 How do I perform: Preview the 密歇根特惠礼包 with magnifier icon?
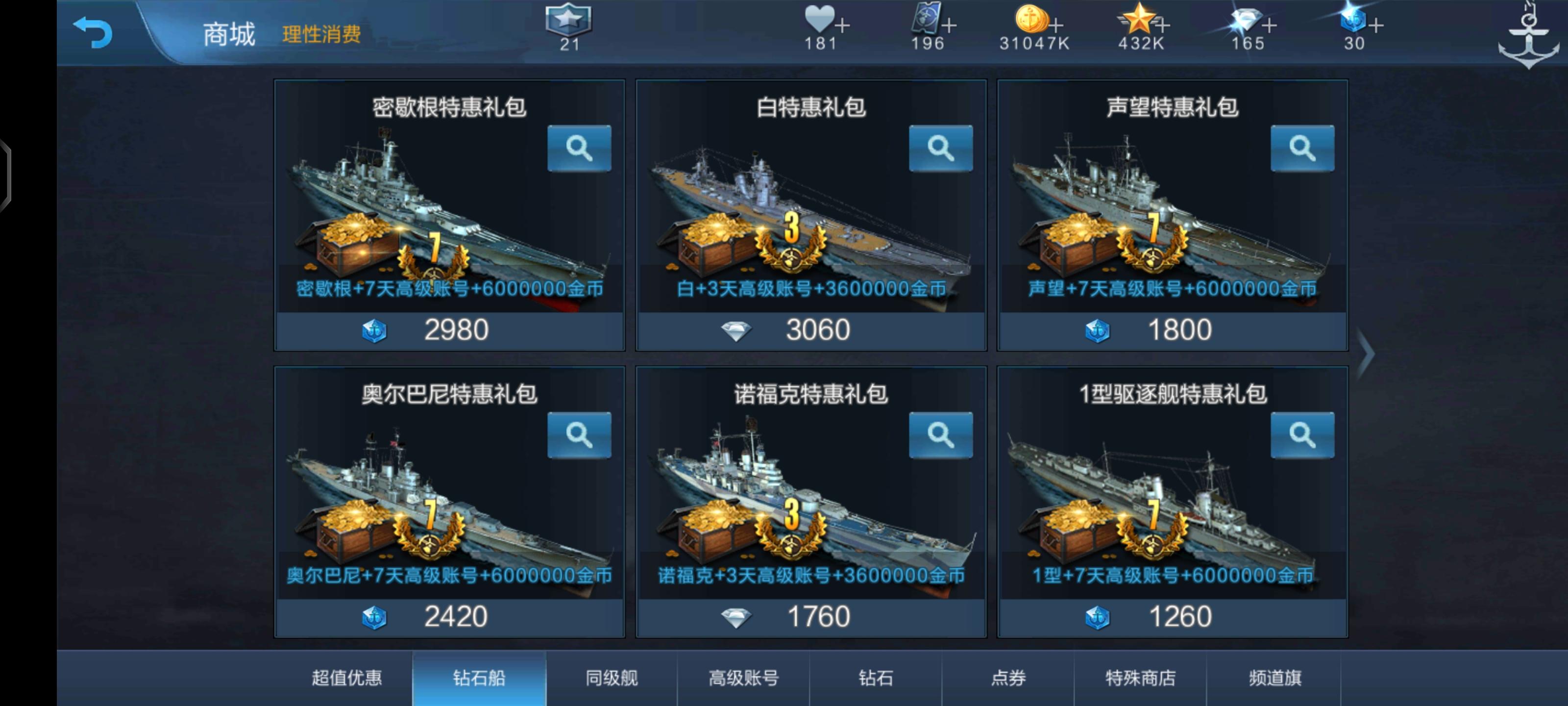click(x=579, y=148)
